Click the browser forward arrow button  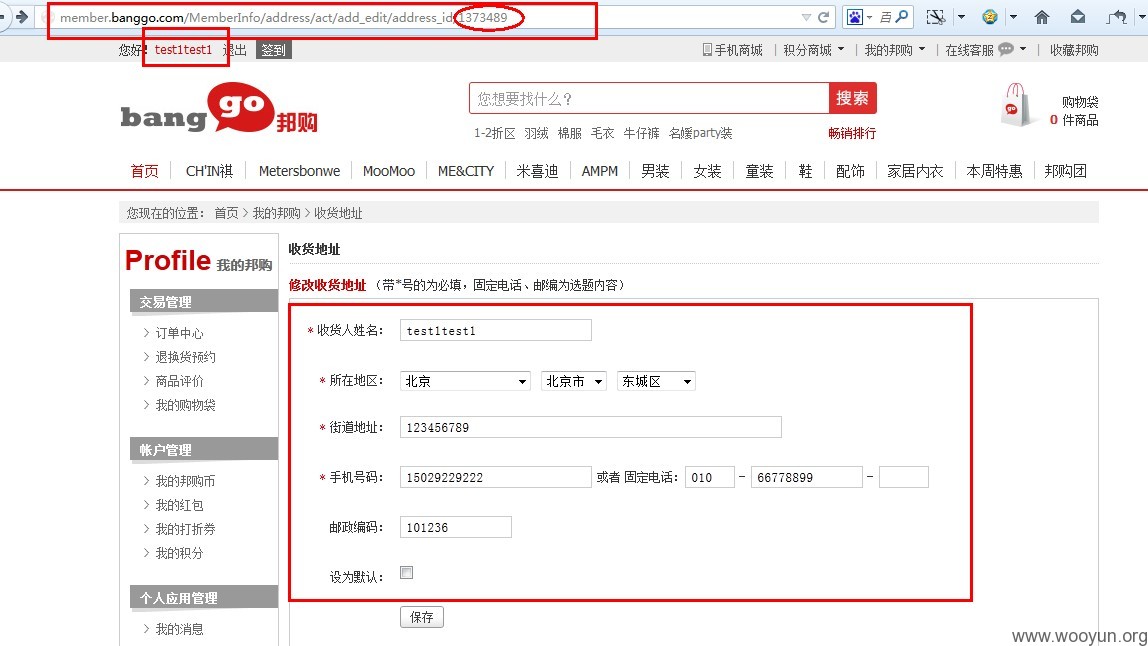point(21,16)
